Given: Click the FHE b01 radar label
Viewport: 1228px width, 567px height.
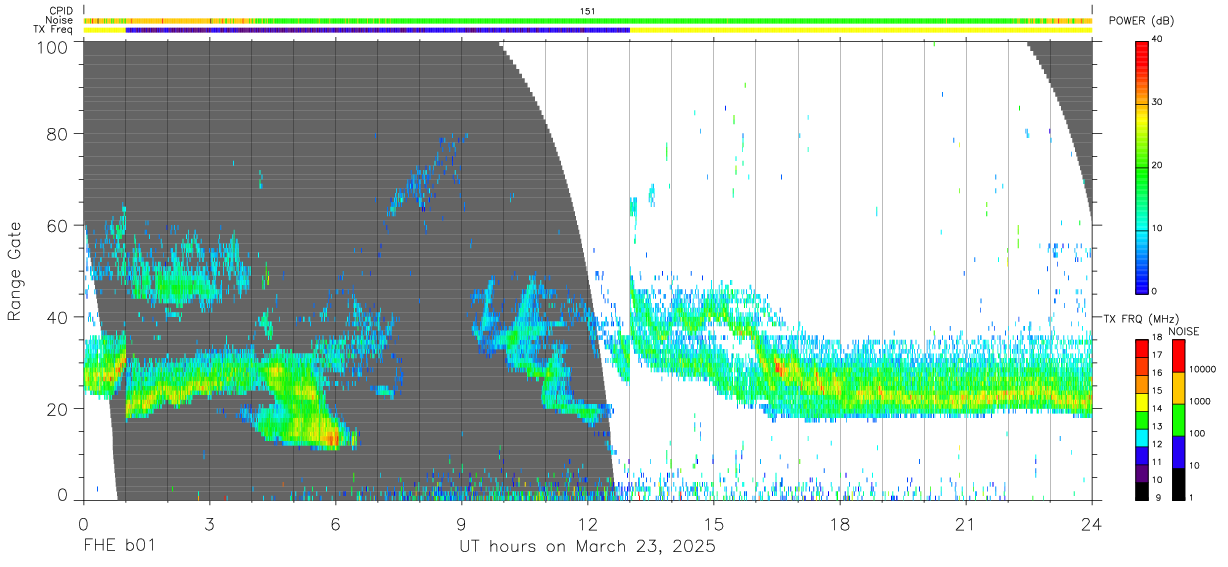Looking at the screenshot, I should tap(119, 546).
